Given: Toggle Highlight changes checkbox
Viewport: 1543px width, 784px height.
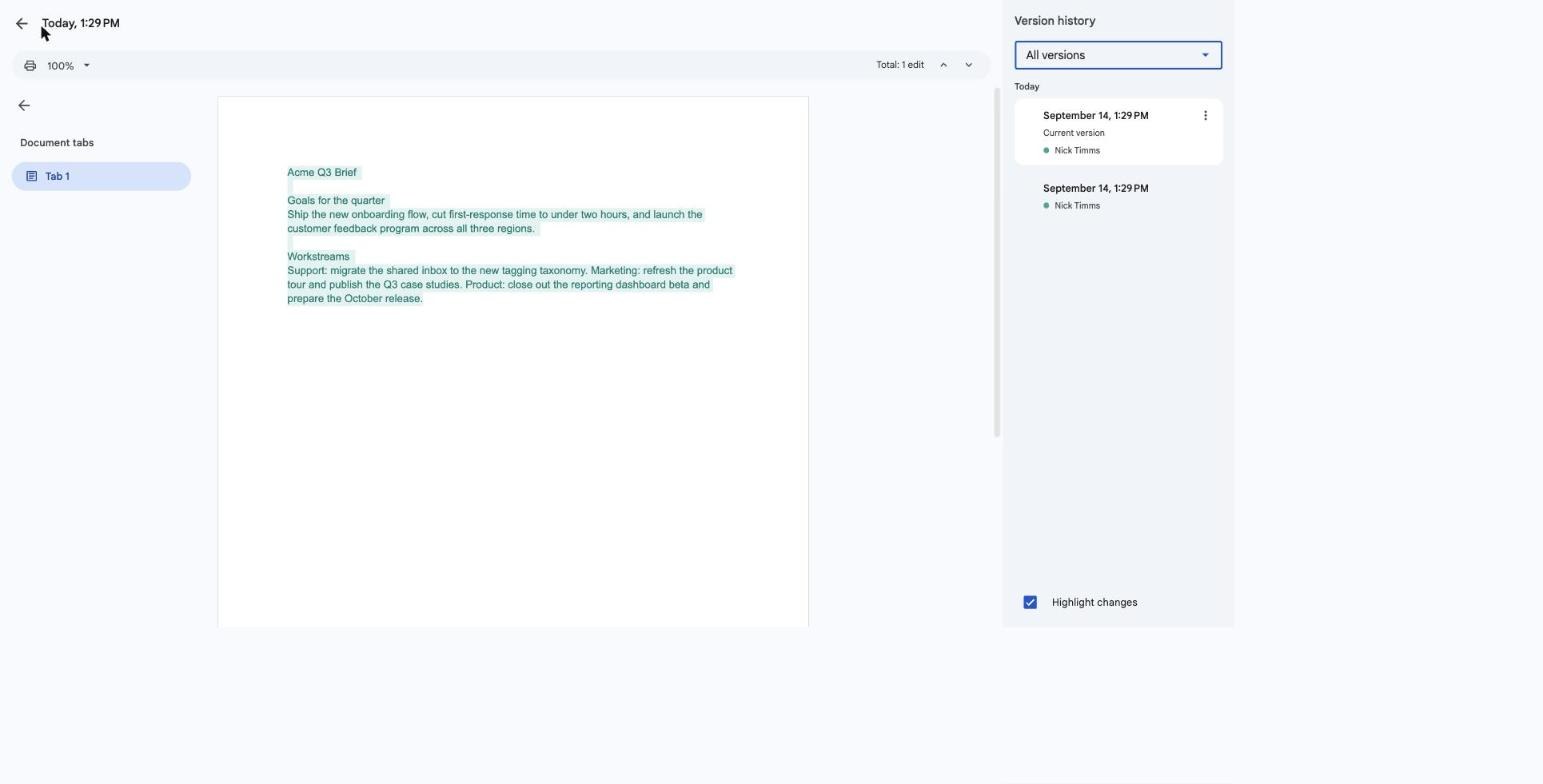Looking at the screenshot, I should pos(1030,602).
